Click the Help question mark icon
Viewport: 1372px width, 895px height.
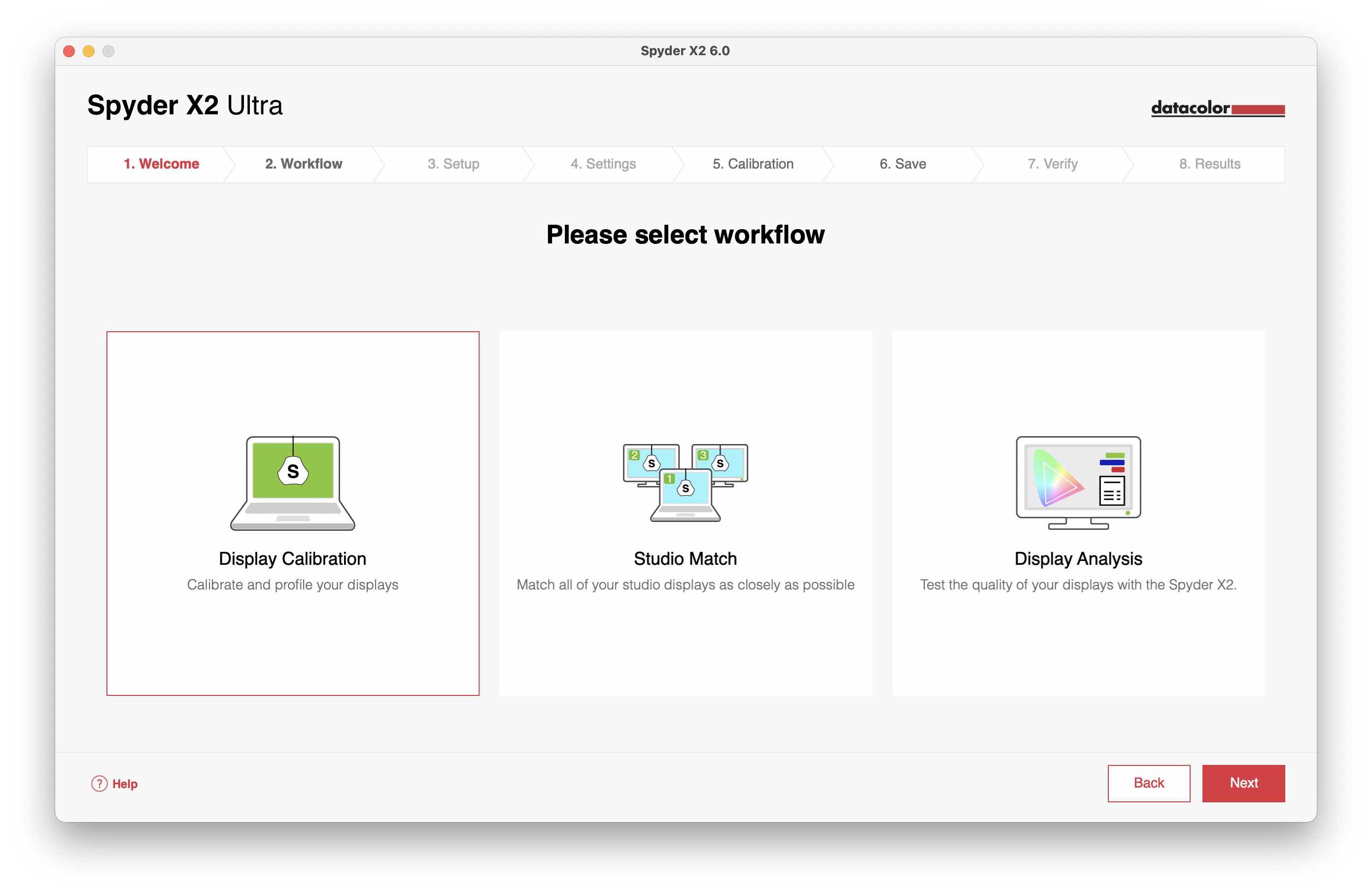(x=99, y=783)
